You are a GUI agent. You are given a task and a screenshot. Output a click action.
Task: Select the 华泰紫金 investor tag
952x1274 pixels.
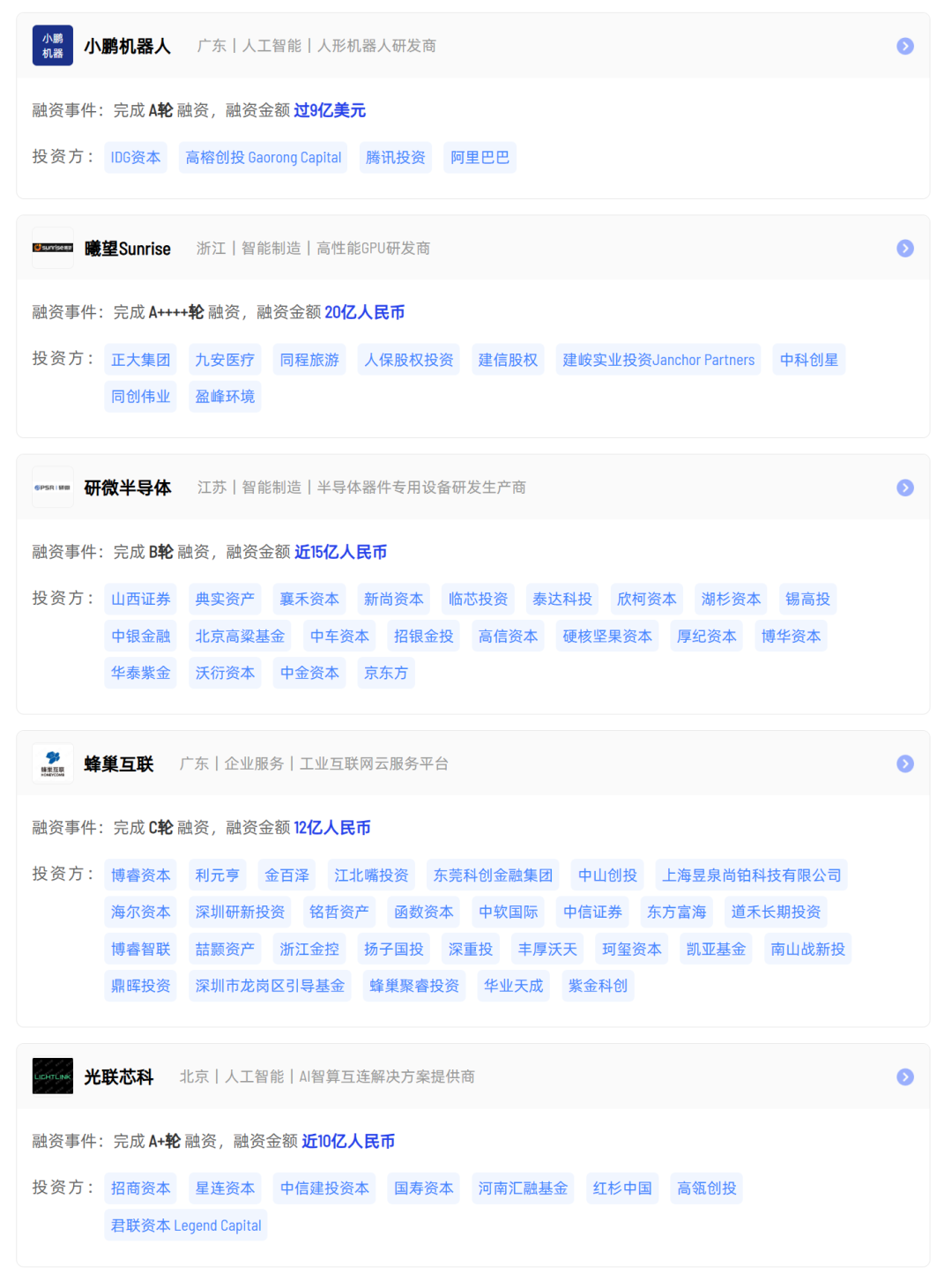tap(141, 674)
